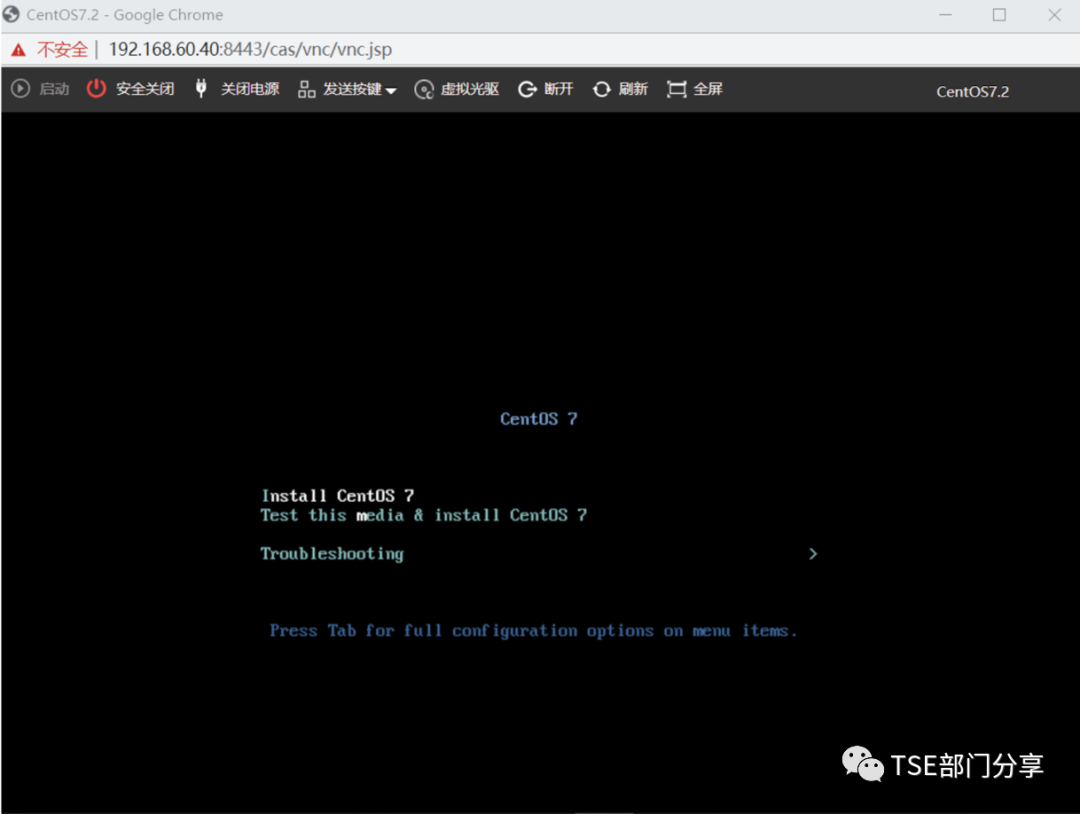
Task: Click the 虚拟光驱 label
Action: pyautogui.click(x=470, y=89)
